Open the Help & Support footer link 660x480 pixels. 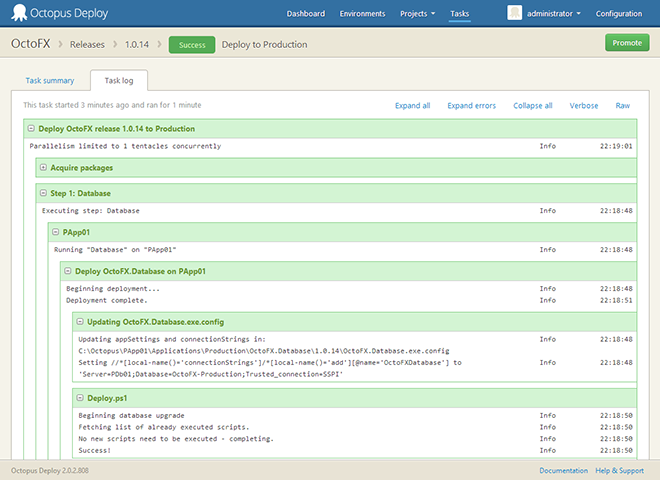point(619,470)
